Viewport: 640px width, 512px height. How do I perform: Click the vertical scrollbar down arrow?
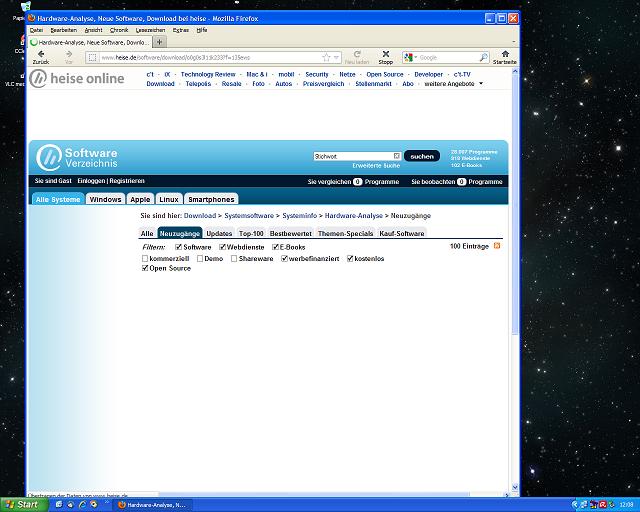515,487
